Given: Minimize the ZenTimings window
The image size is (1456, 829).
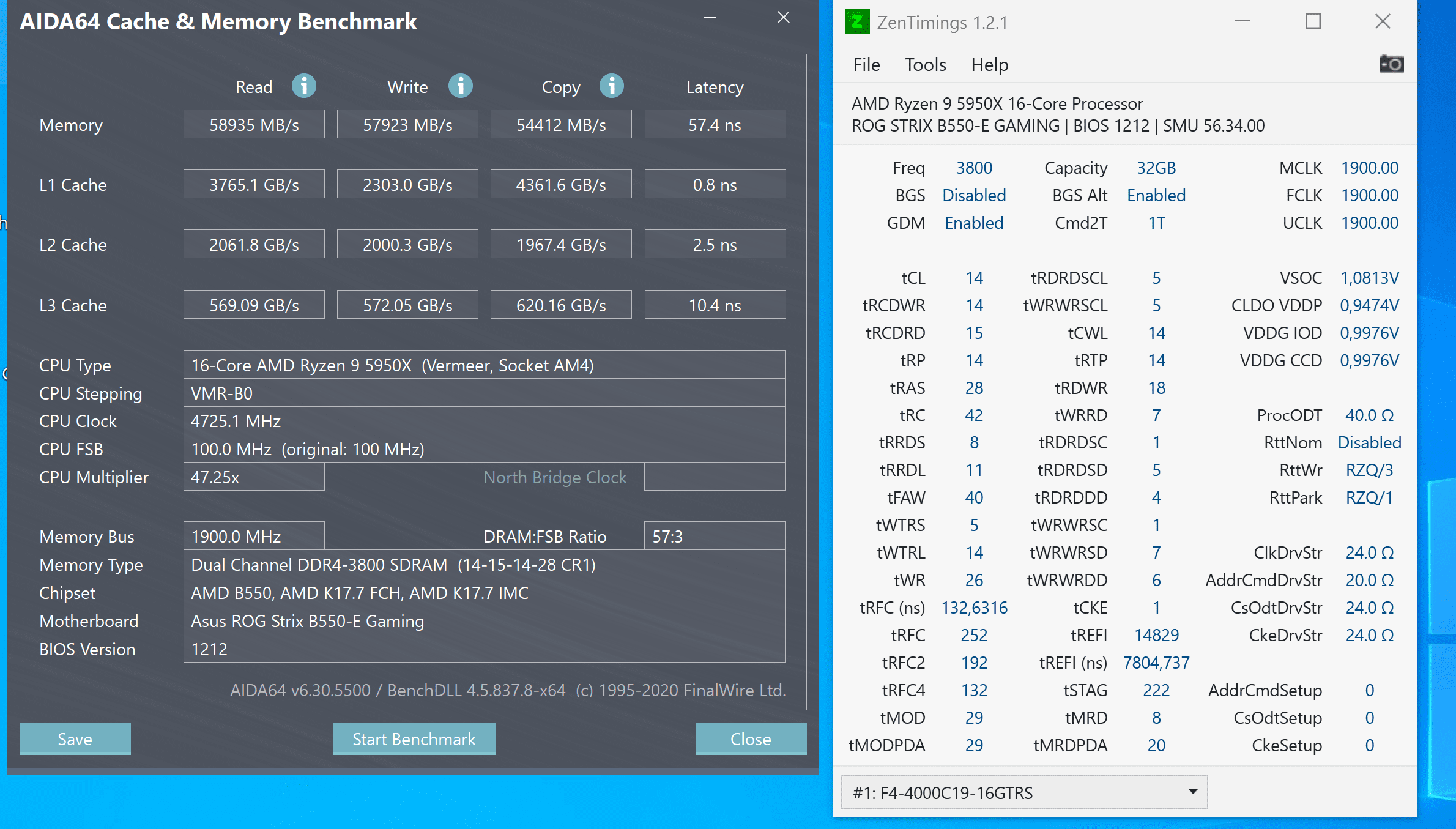Looking at the screenshot, I should coord(1242,22).
